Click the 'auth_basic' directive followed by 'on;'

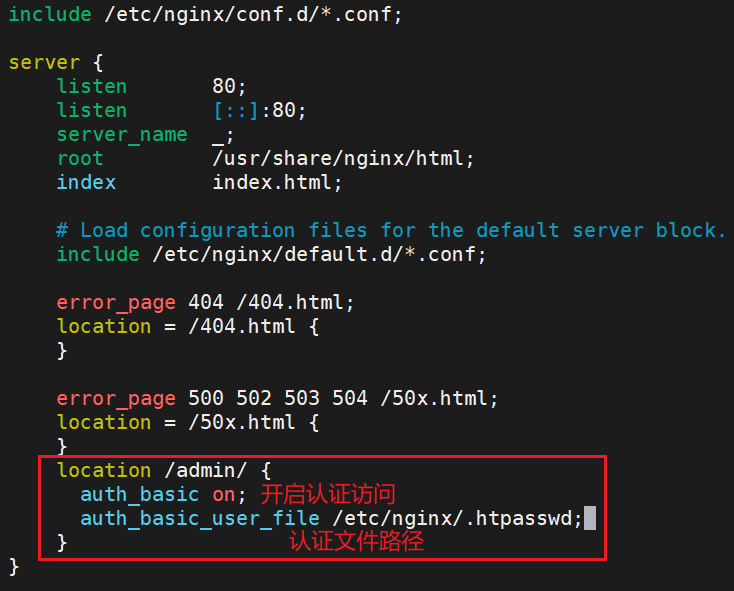[x=139, y=495]
